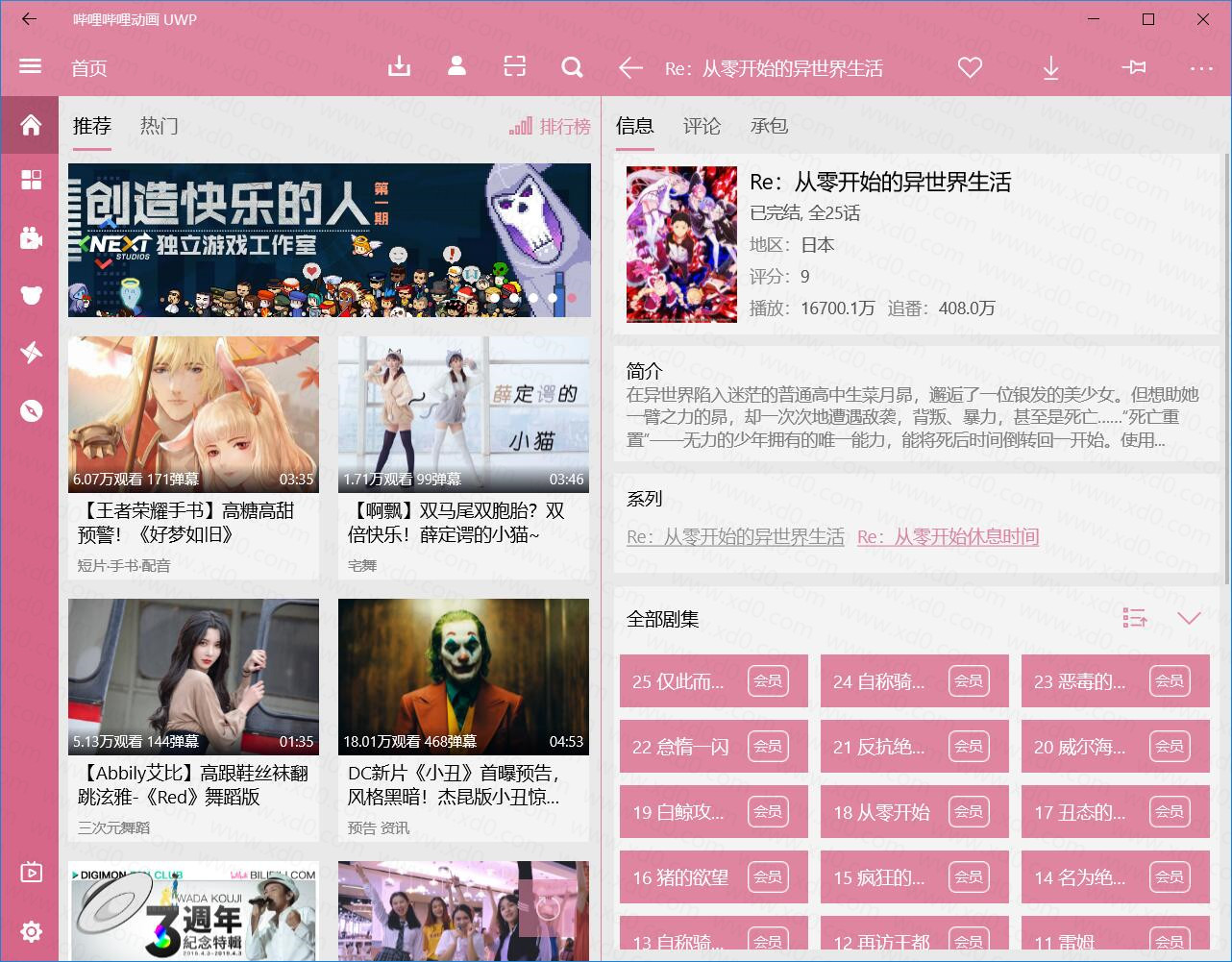1232x962 pixels.
Task: Open the Digimon 3週年 video thumbnail
Action: [193, 911]
